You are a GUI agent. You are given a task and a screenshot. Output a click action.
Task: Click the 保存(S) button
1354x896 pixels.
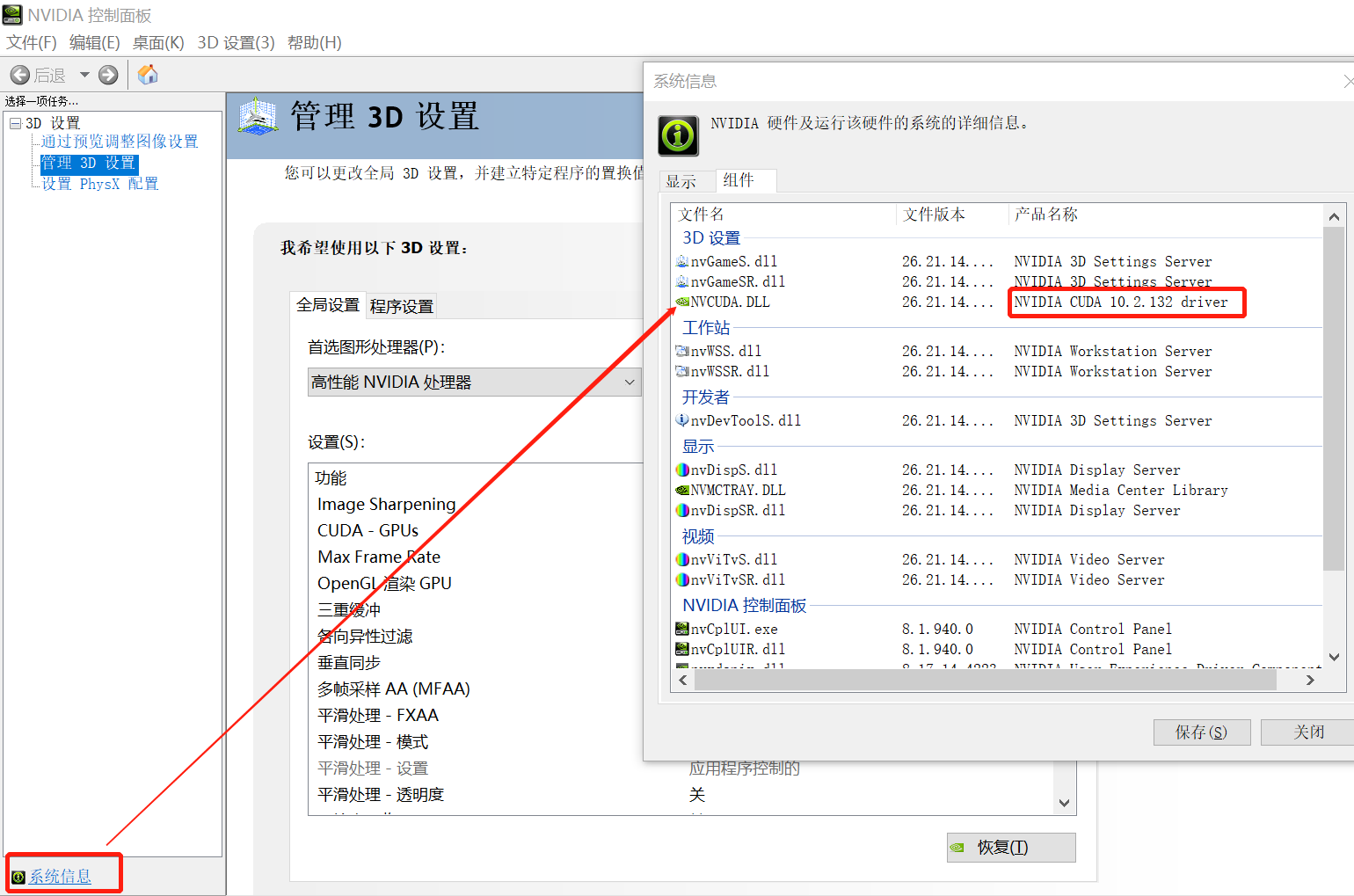pos(1202,732)
